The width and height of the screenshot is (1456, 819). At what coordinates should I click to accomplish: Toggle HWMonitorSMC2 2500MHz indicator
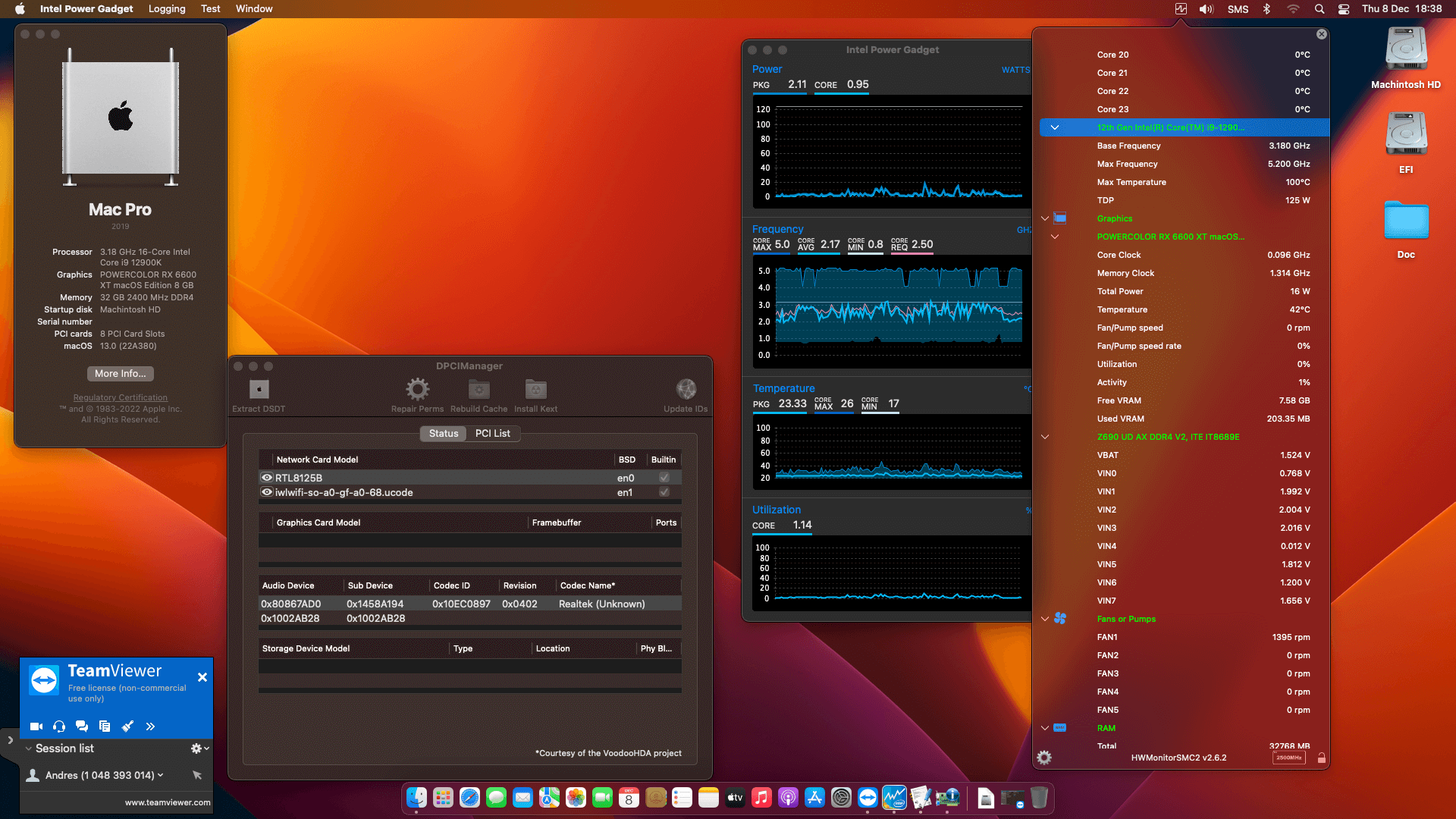point(1288,758)
